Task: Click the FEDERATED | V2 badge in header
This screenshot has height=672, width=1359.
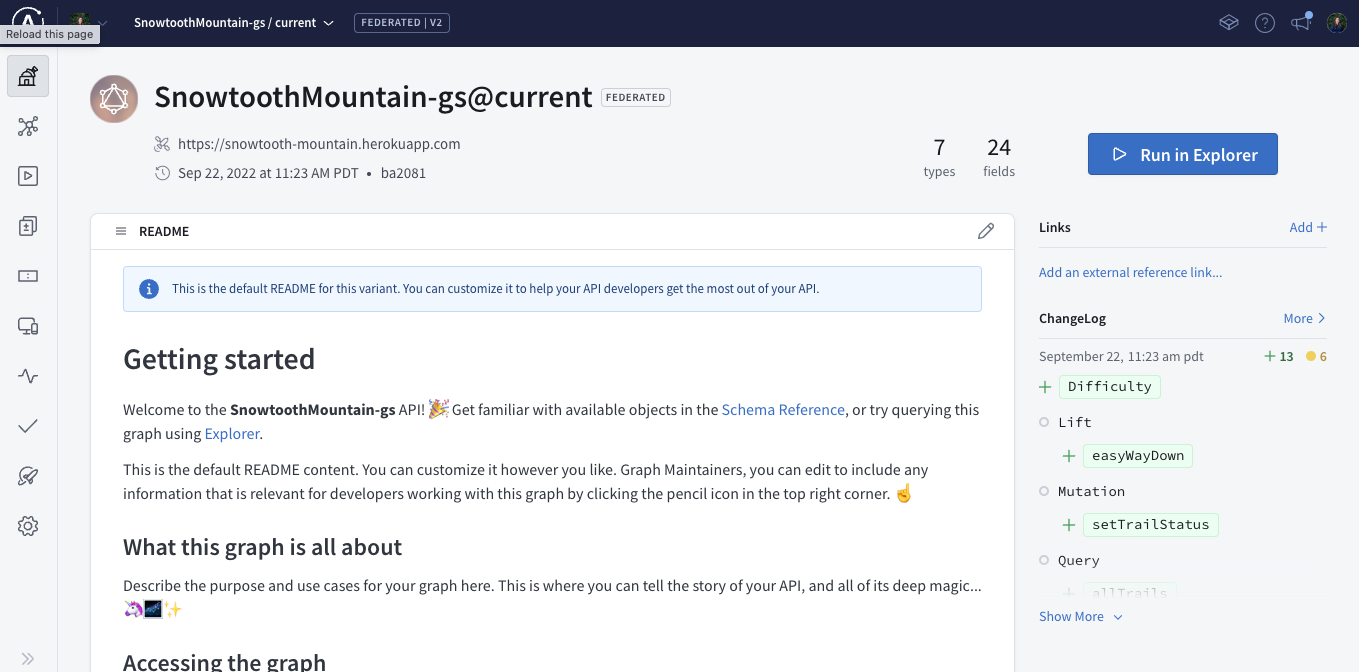Action: 402,22
